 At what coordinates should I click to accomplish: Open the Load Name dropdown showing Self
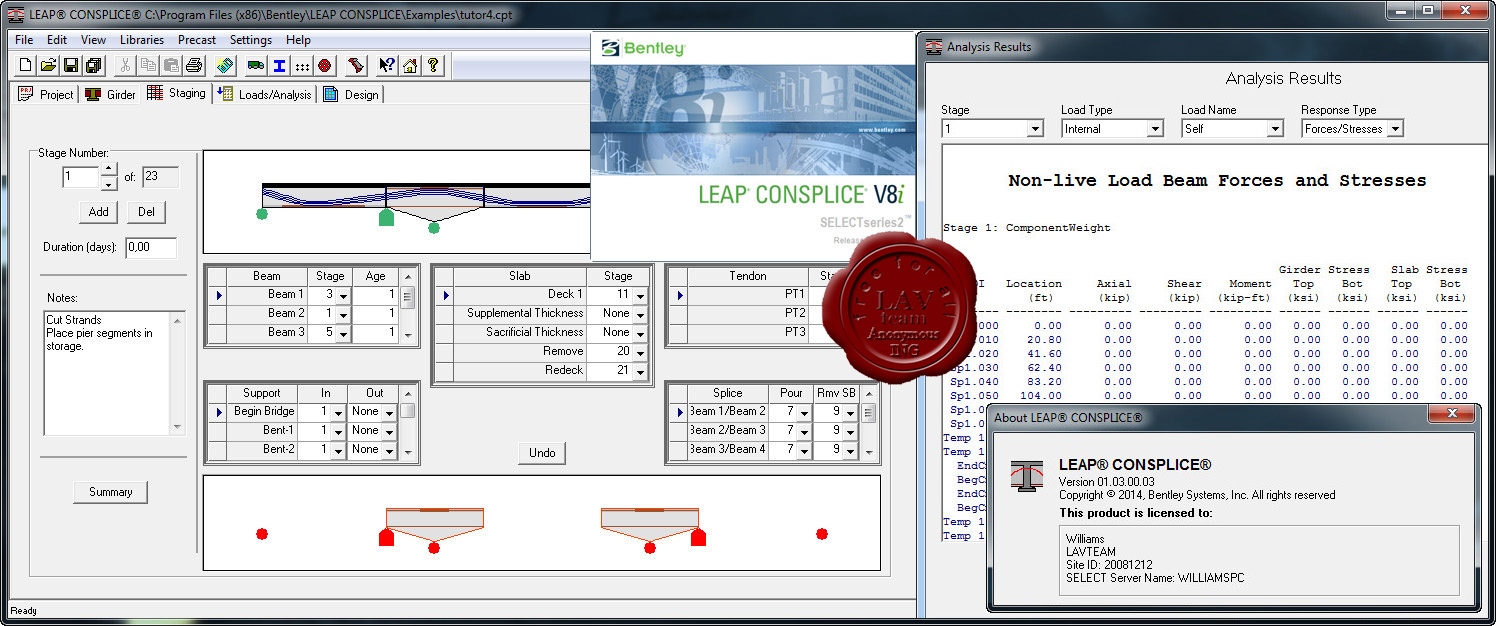tap(1274, 129)
